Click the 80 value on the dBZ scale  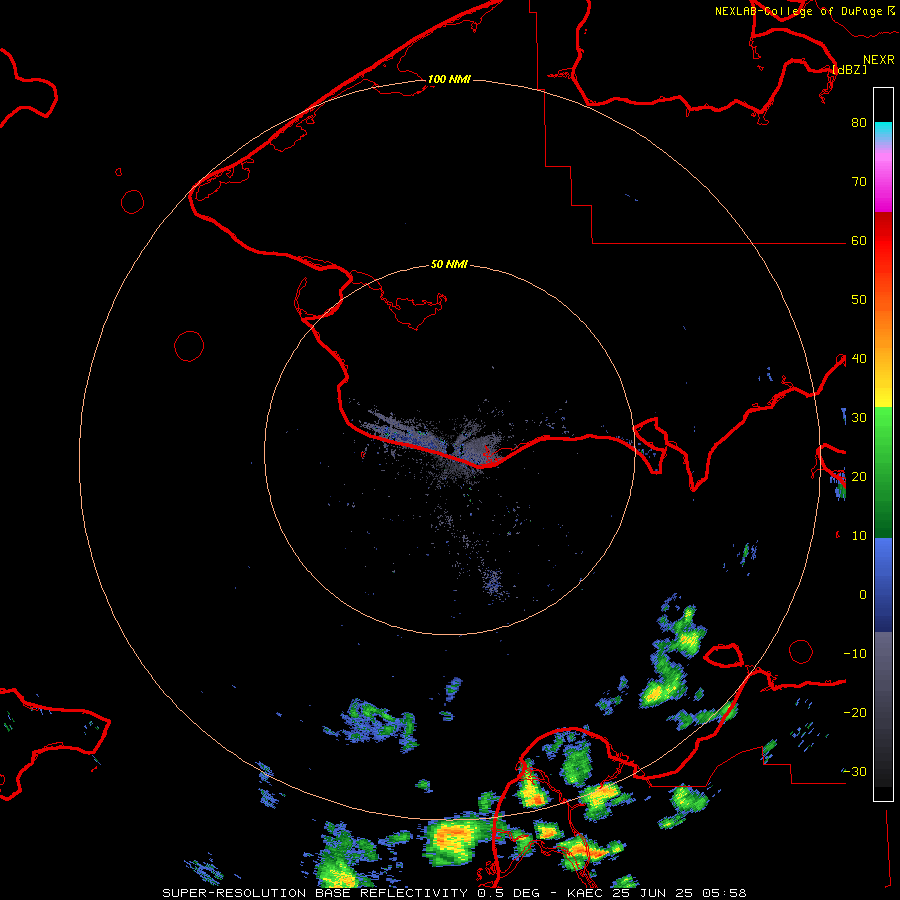point(859,122)
